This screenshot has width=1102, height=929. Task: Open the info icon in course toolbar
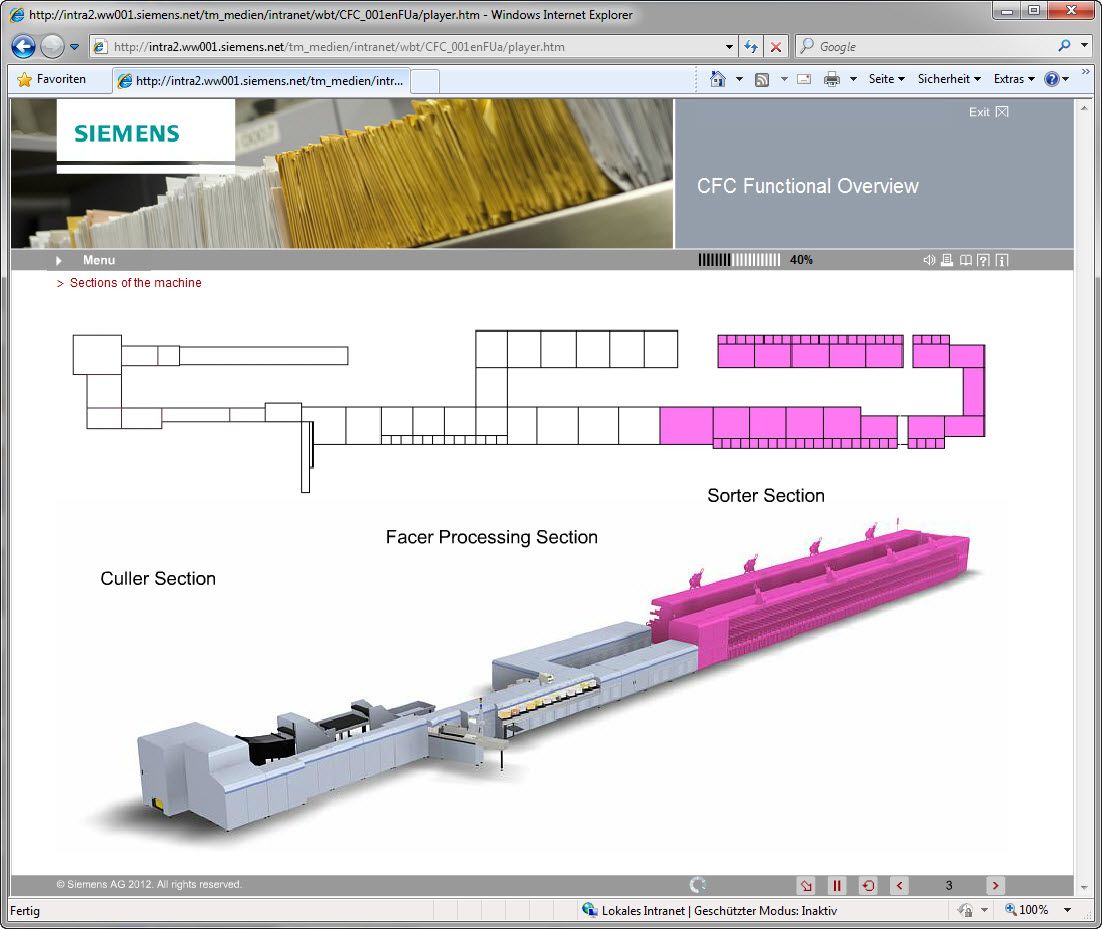point(1001,260)
